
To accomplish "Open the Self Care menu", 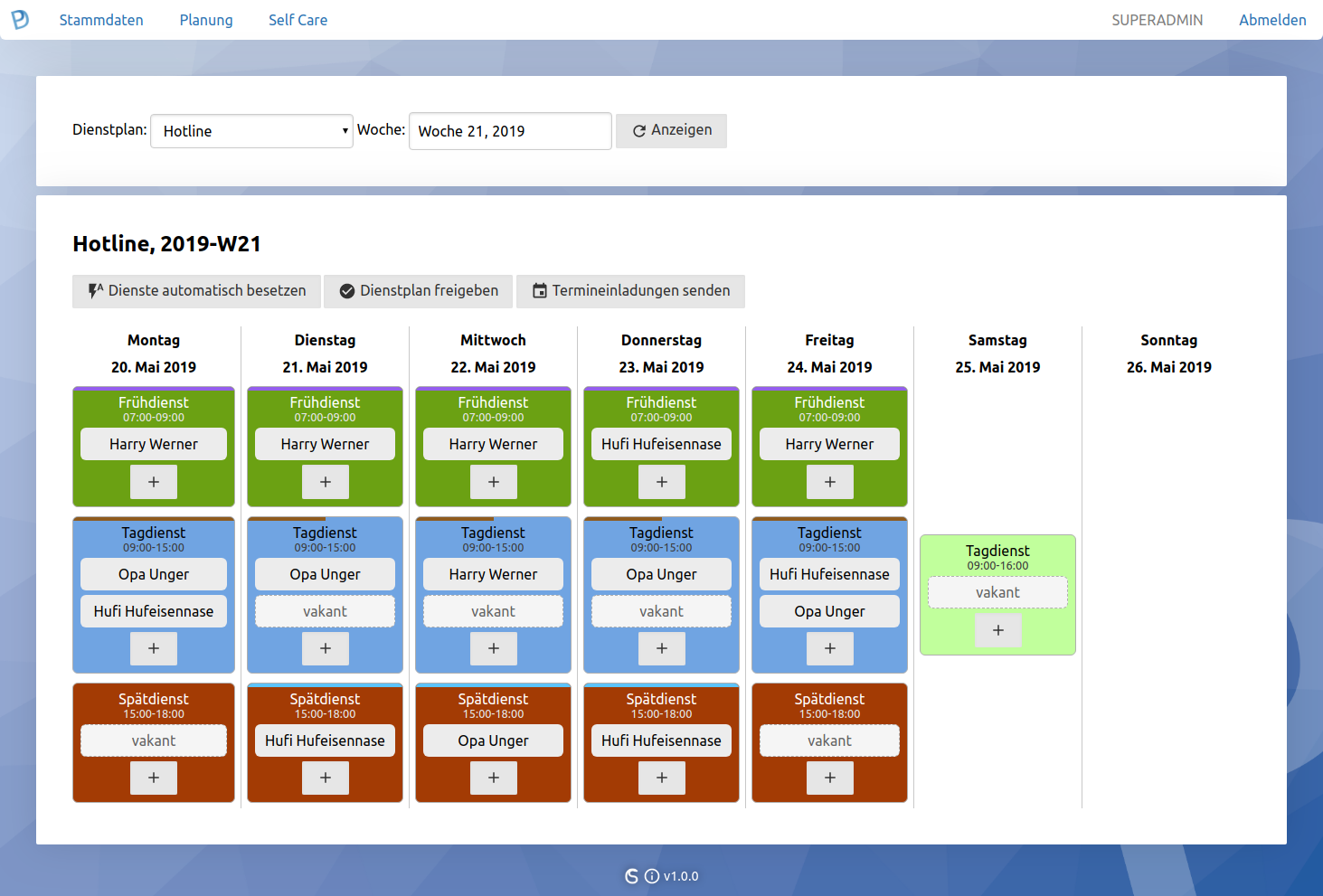I will [x=298, y=20].
